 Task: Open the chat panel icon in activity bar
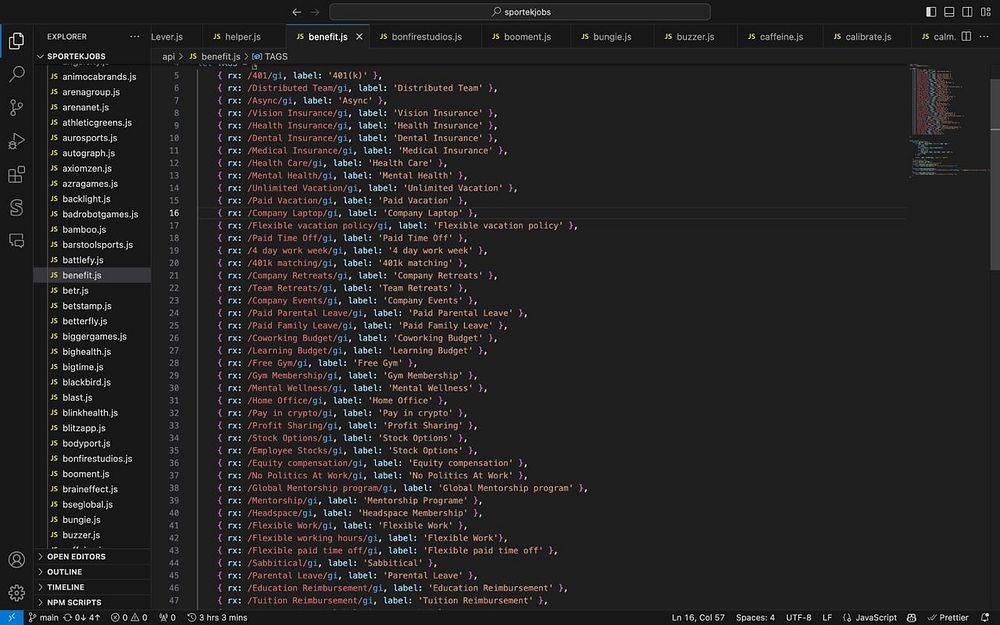pos(17,240)
